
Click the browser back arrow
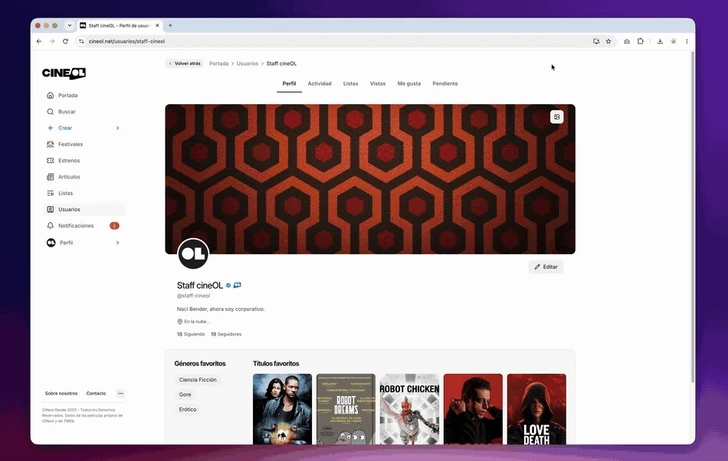[39, 41]
